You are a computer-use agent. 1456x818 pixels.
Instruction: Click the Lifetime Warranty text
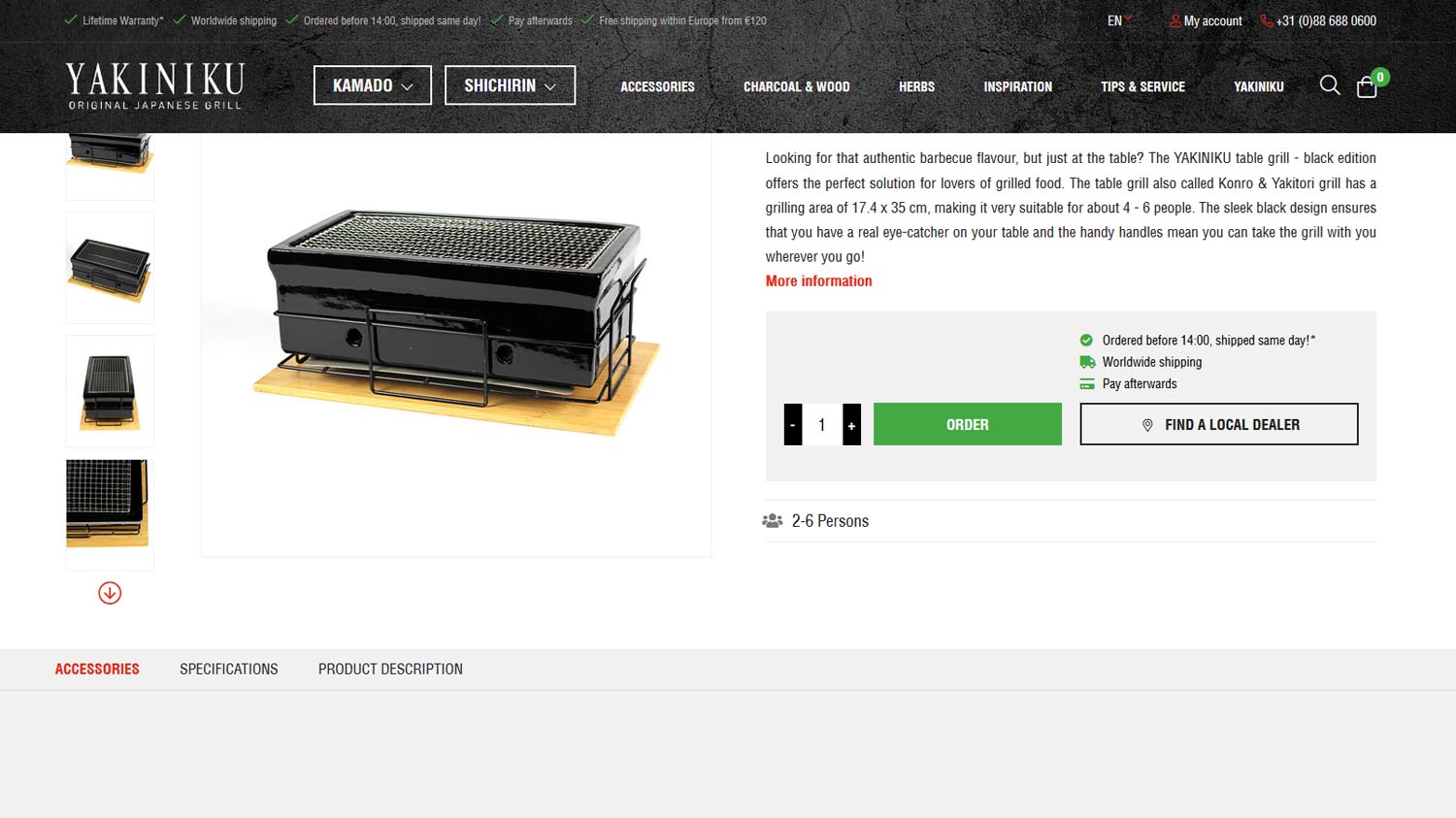(x=122, y=20)
